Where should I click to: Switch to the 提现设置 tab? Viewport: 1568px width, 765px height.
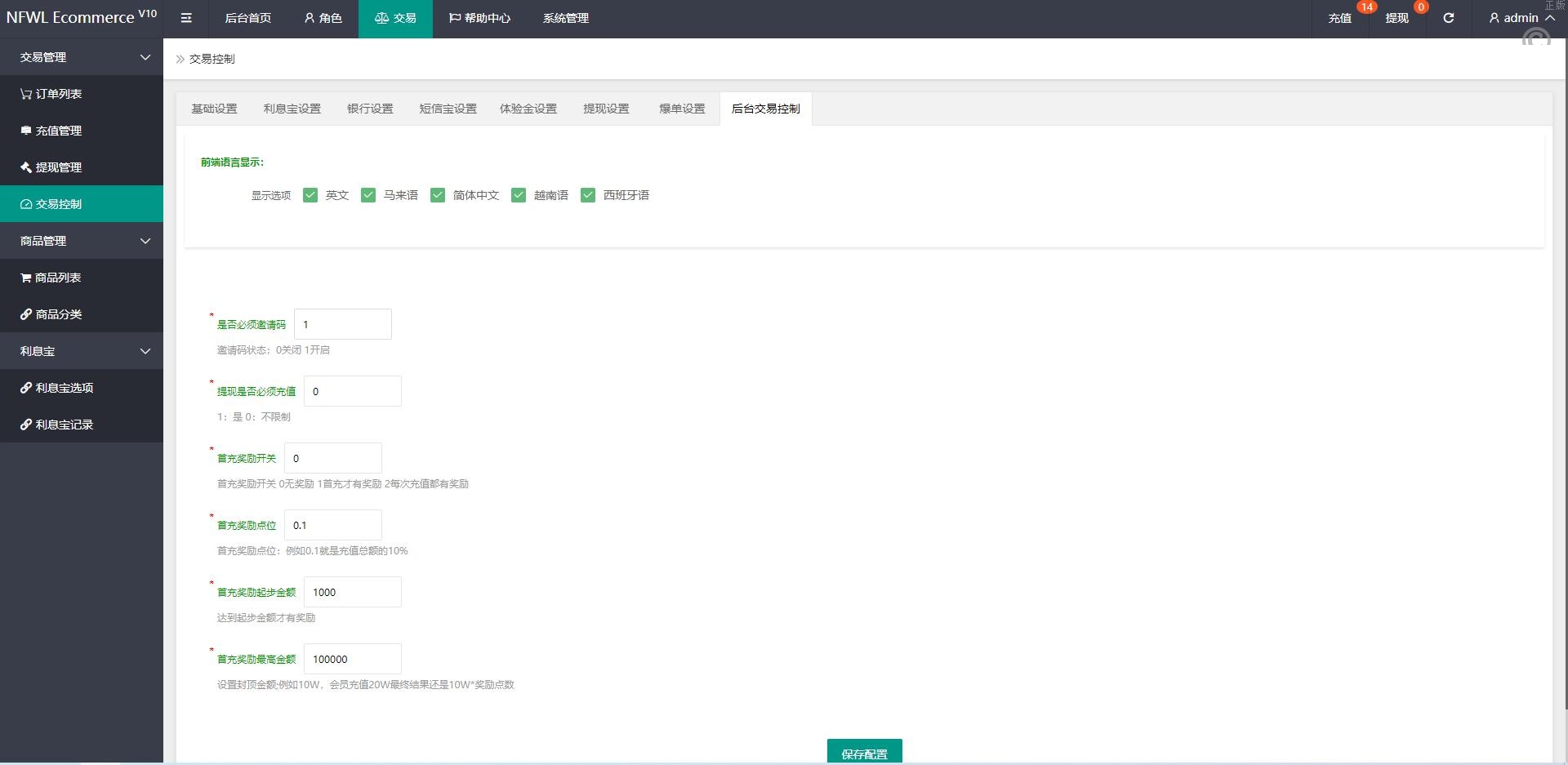606,109
